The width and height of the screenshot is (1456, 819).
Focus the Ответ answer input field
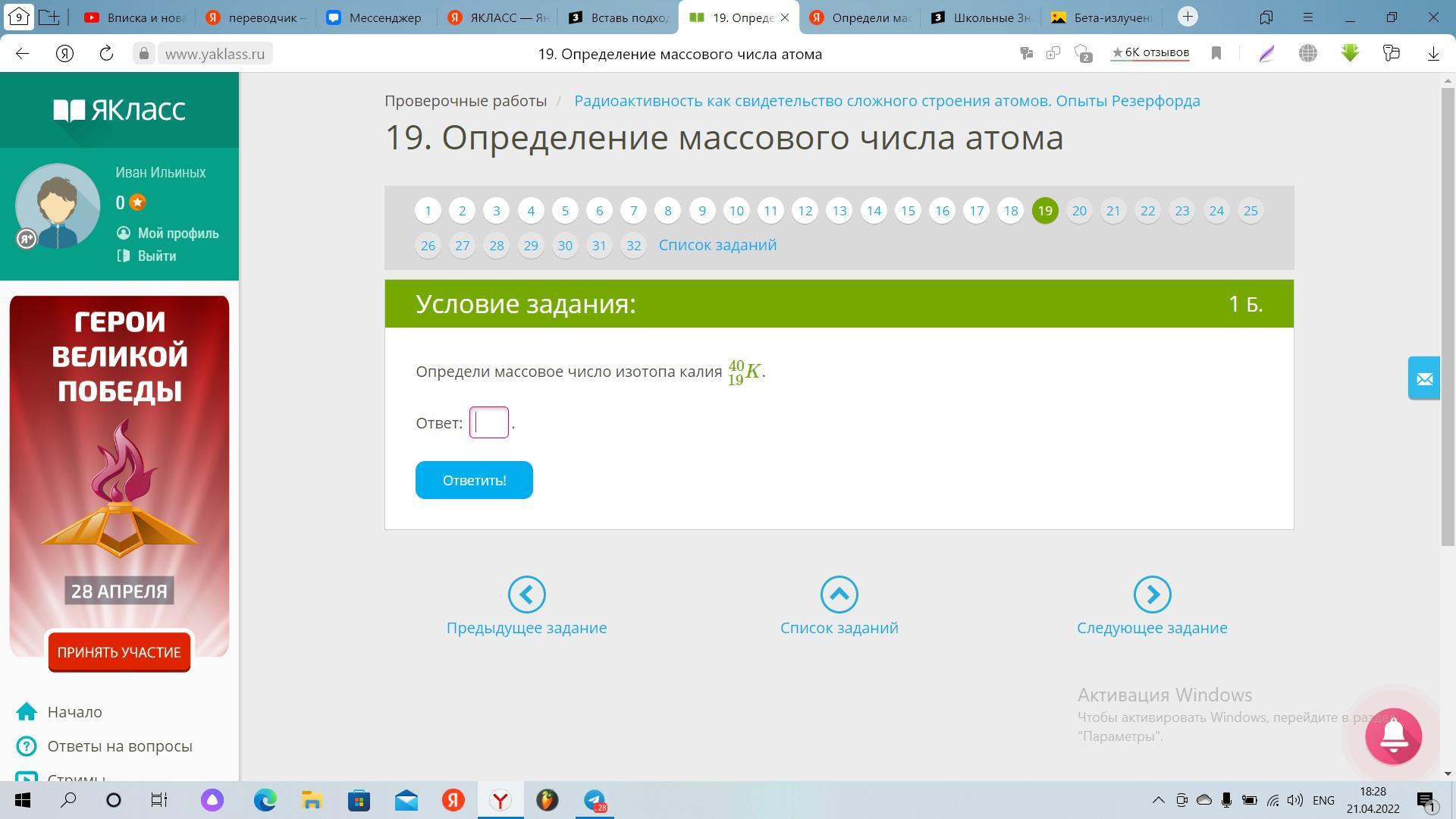coord(489,422)
